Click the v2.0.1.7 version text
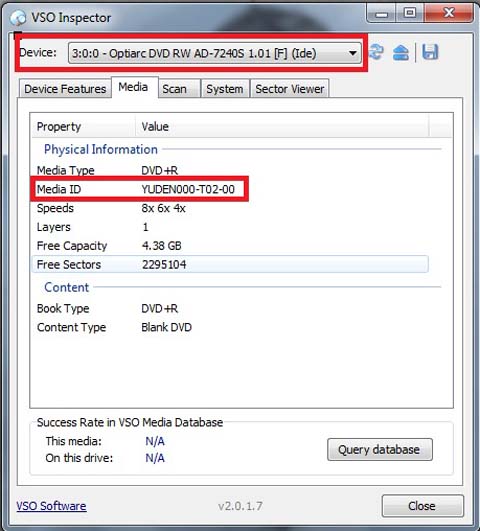Screen dimensions: 480x531 [240, 506]
